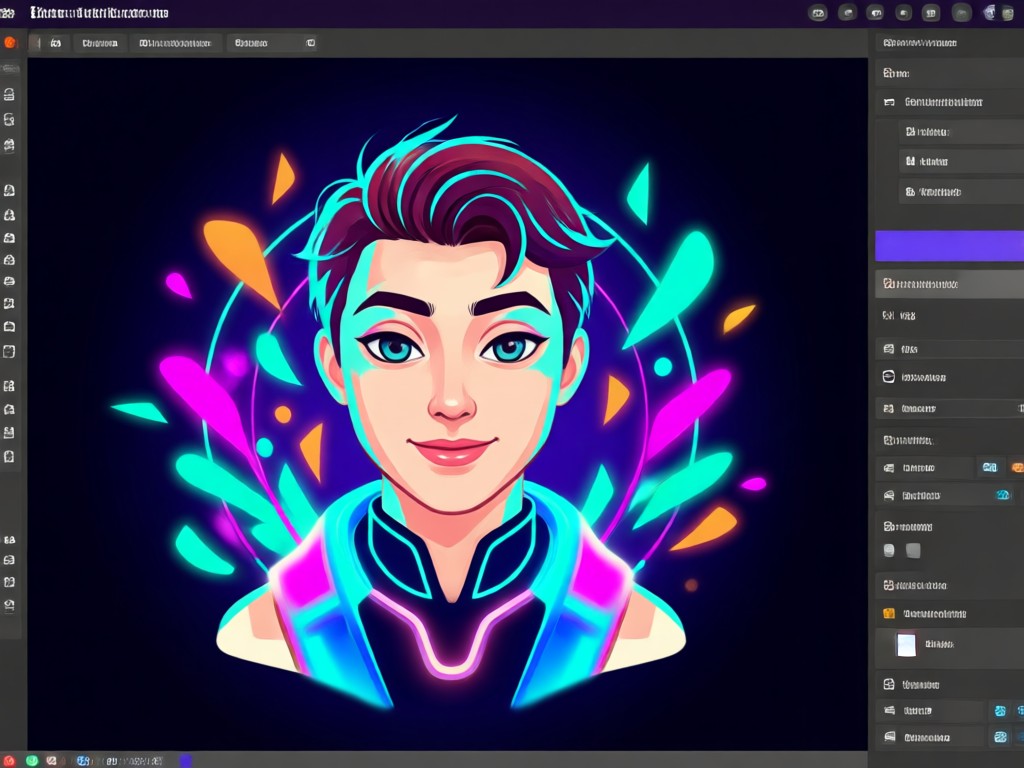Pick the light gray rounded swatch in the right panel

click(889, 551)
